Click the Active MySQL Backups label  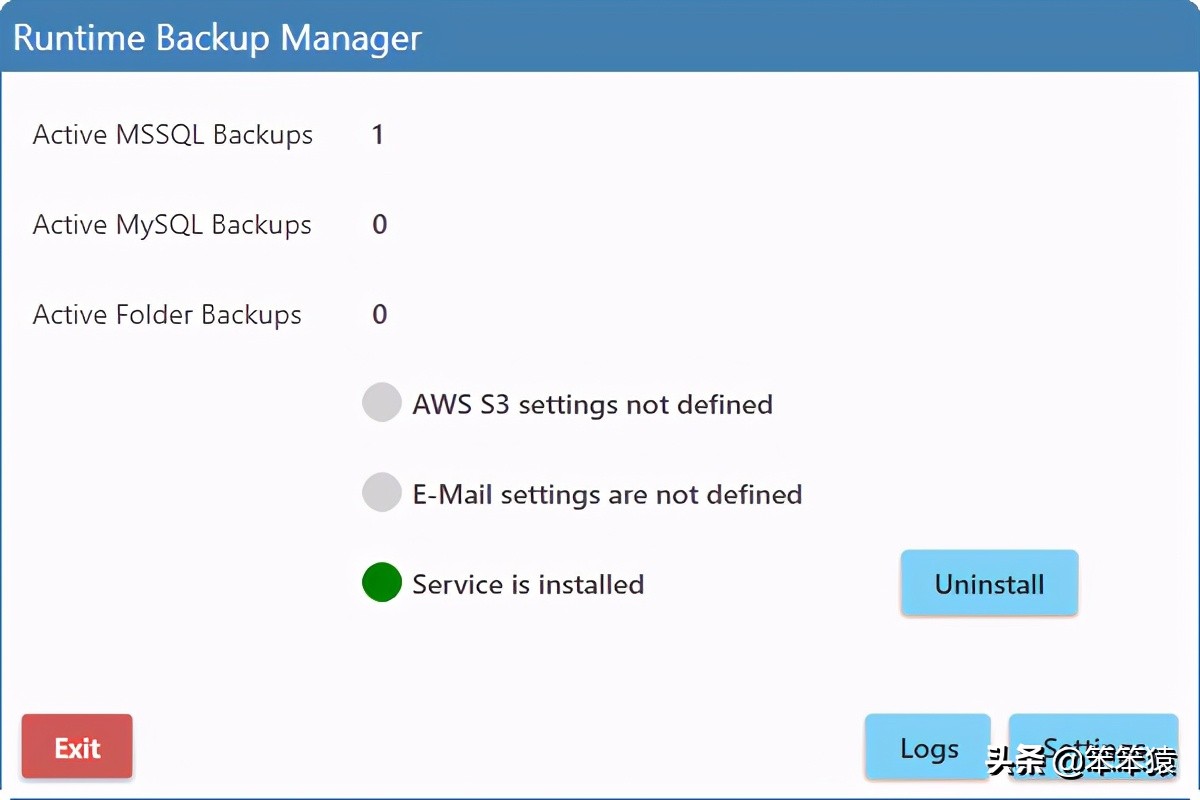[x=172, y=224]
